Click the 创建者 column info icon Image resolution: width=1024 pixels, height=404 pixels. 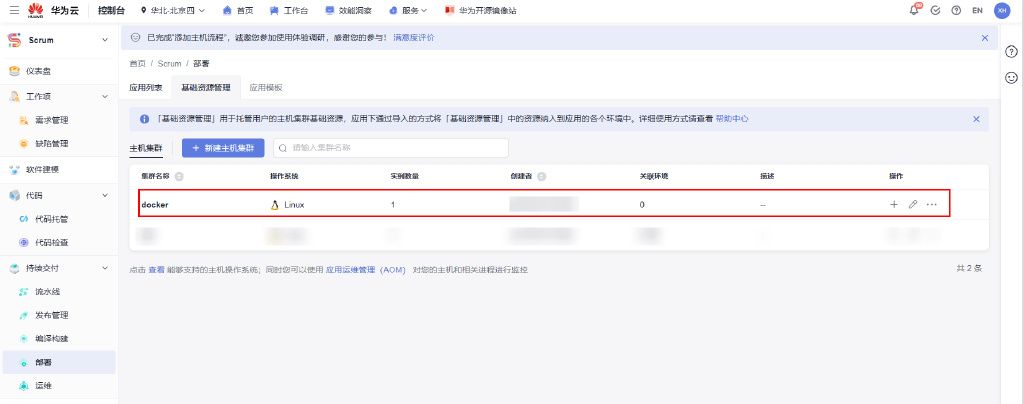541,176
